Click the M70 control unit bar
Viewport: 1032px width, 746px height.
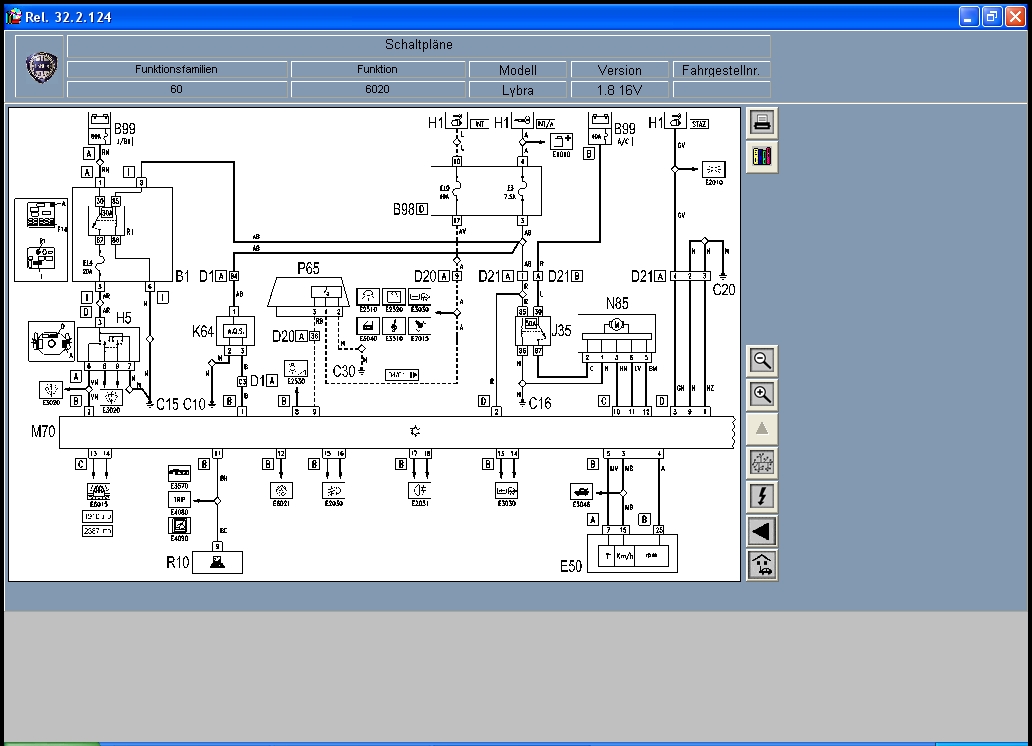pyautogui.click(x=397, y=432)
